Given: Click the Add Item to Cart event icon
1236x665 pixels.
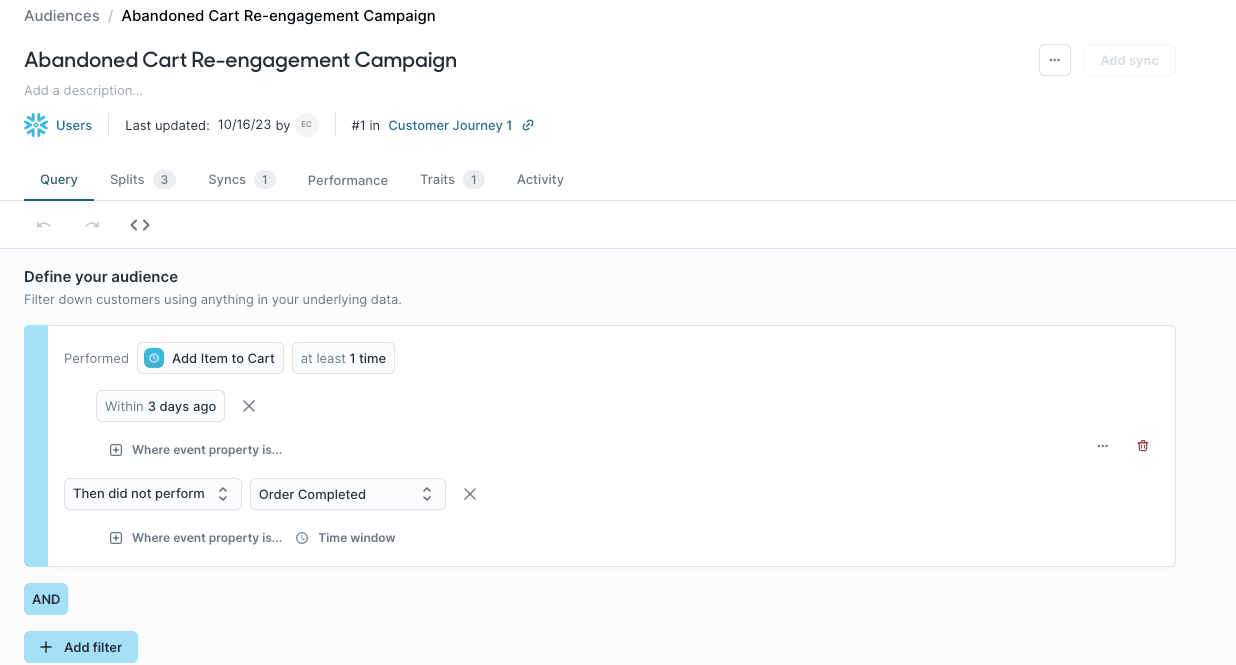Looking at the screenshot, I should [x=153, y=357].
